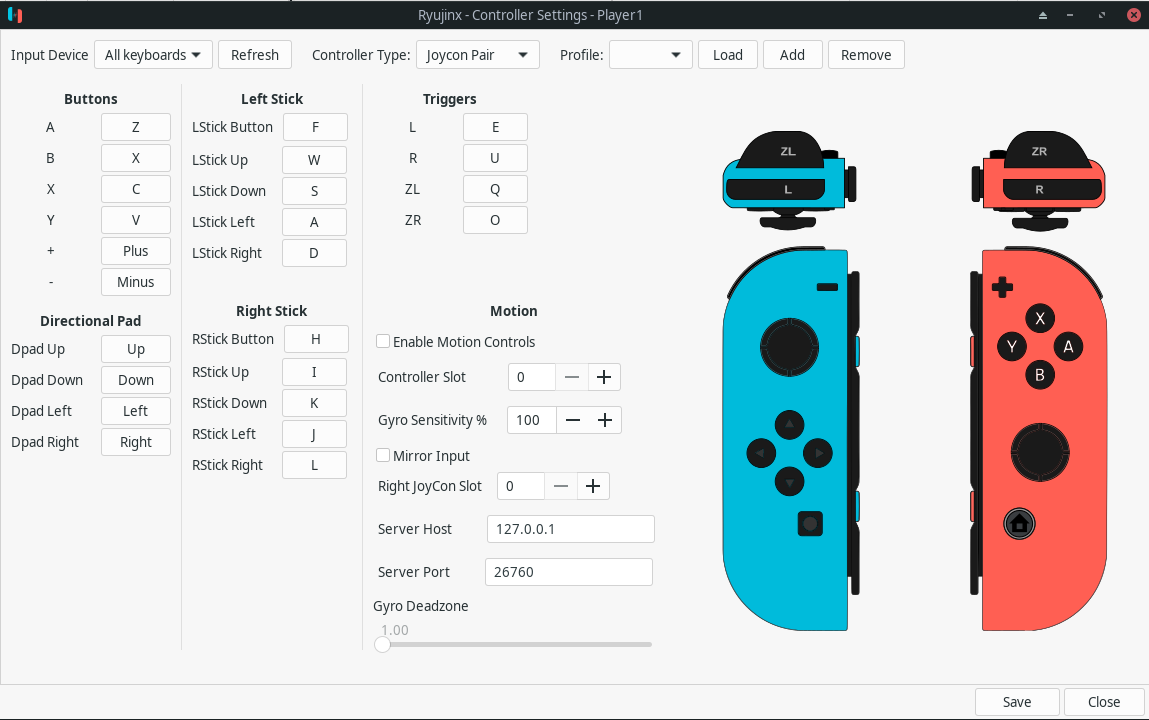Click the Gyro Deadzone slider handle
Viewport: 1149px width, 720px height.
pos(383,645)
